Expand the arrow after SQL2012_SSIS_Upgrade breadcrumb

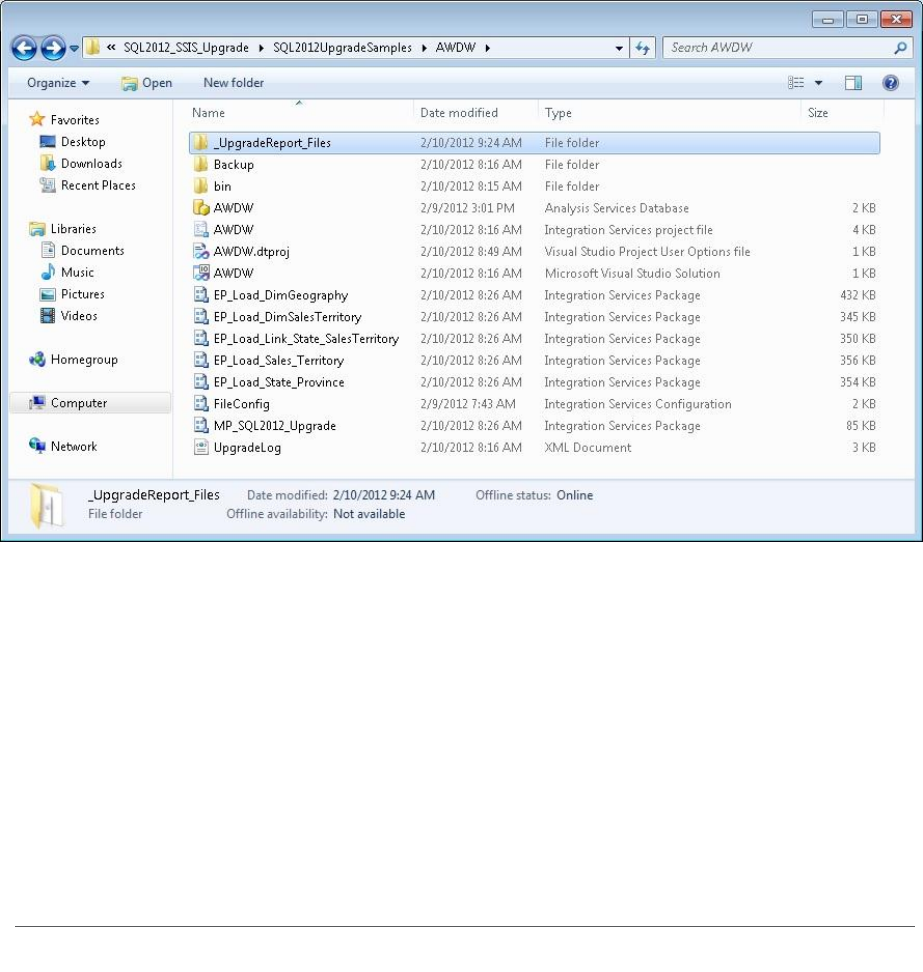tap(261, 48)
